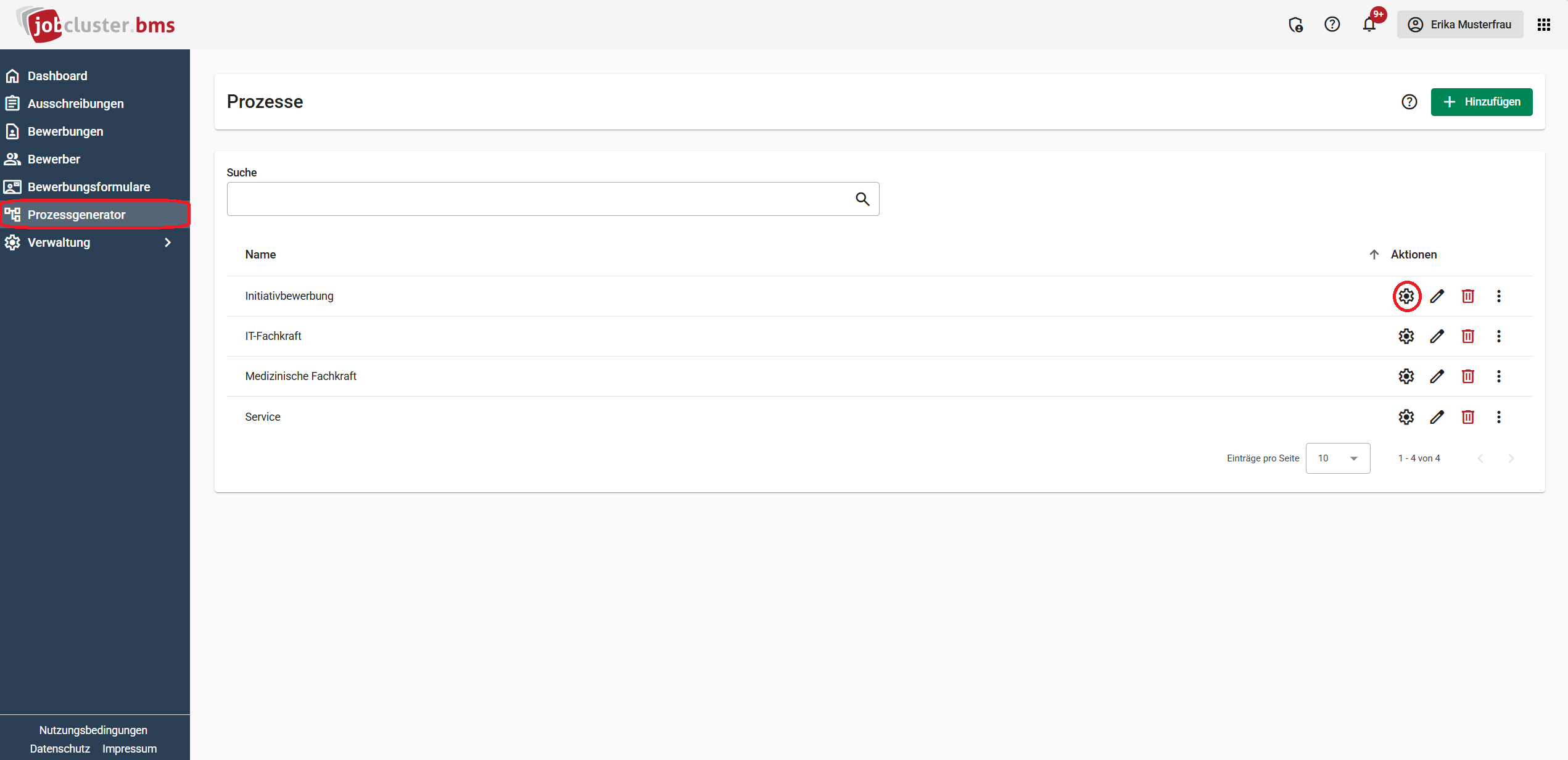
Task: Open more options for Service process
Action: point(1498,417)
